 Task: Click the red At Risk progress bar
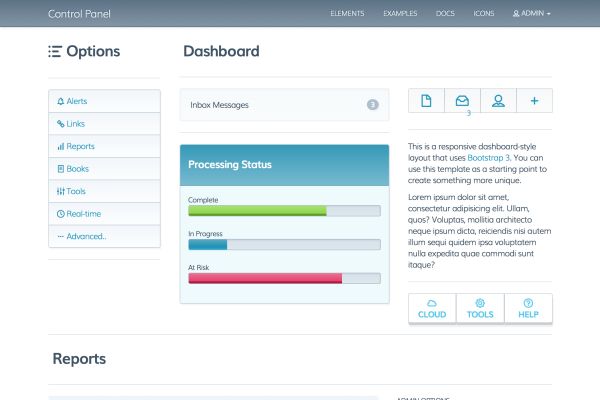click(x=265, y=278)
